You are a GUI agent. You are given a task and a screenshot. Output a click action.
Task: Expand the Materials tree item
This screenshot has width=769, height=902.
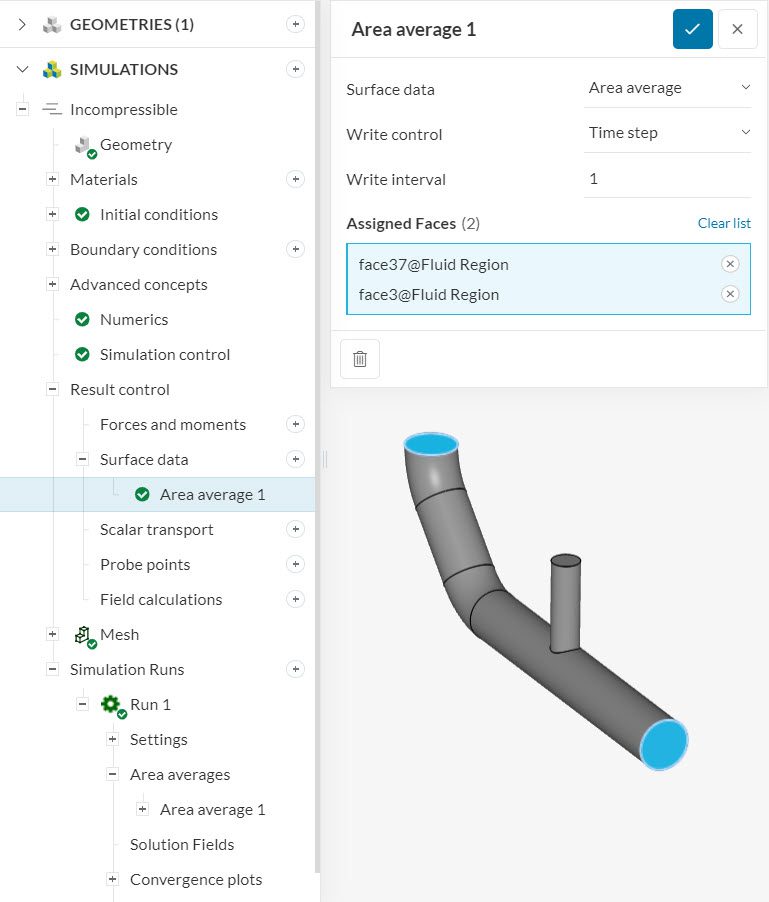[x=51, y=179]
